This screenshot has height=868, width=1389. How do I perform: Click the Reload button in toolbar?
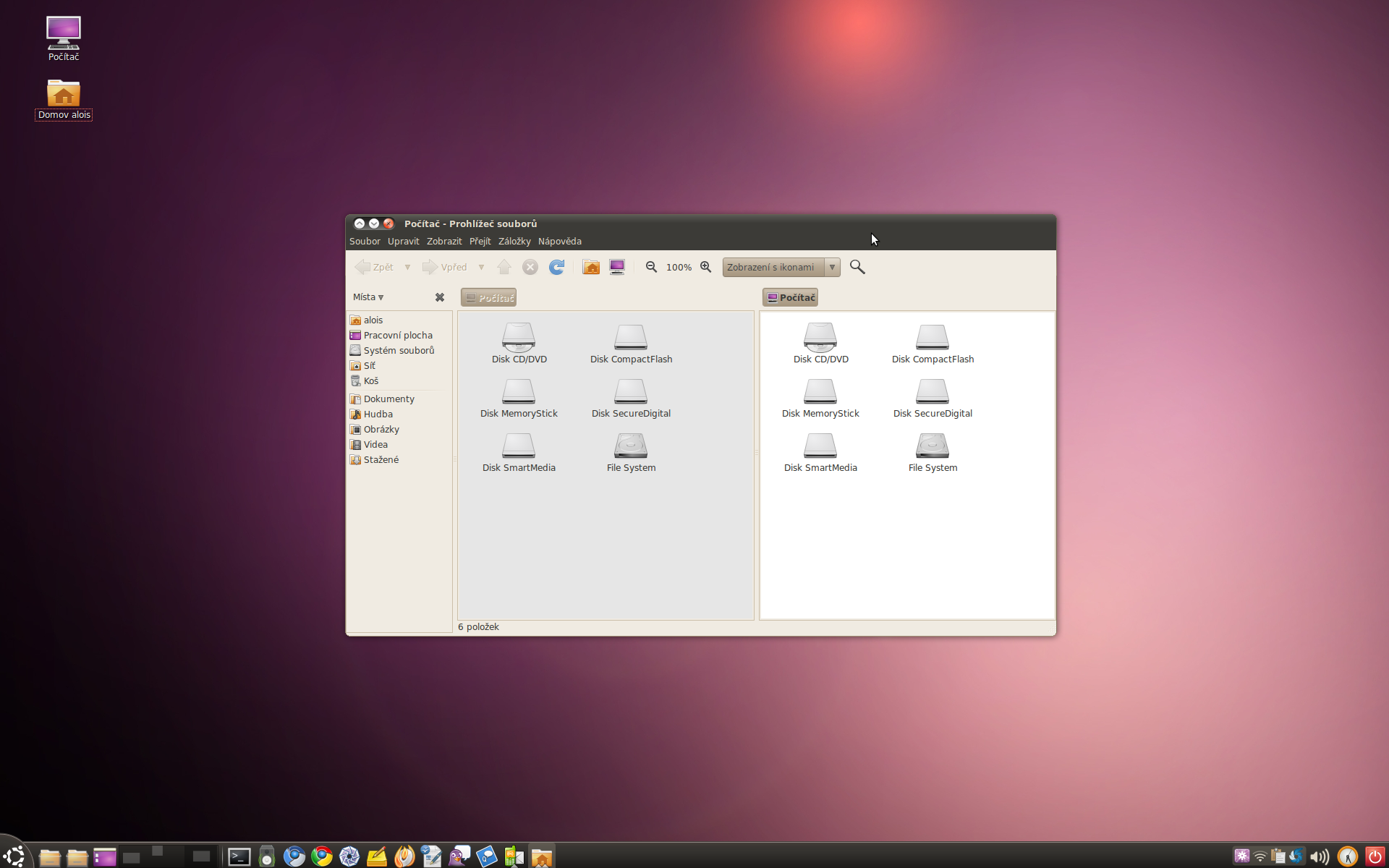556,267
